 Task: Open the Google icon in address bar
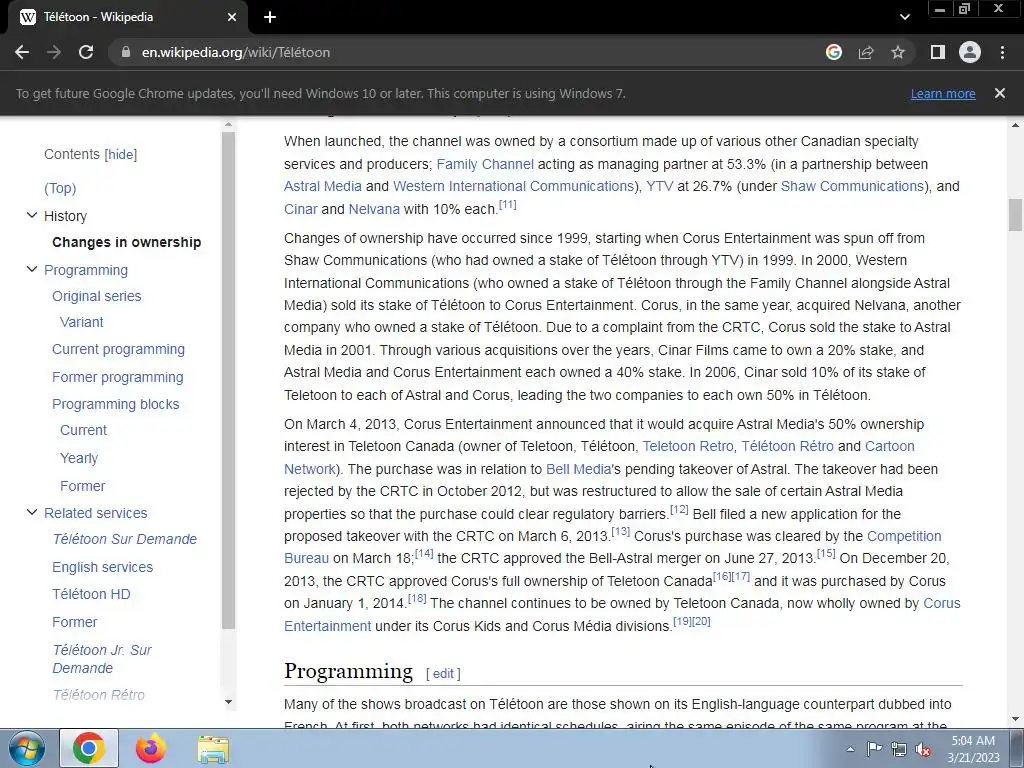(834, 52)
